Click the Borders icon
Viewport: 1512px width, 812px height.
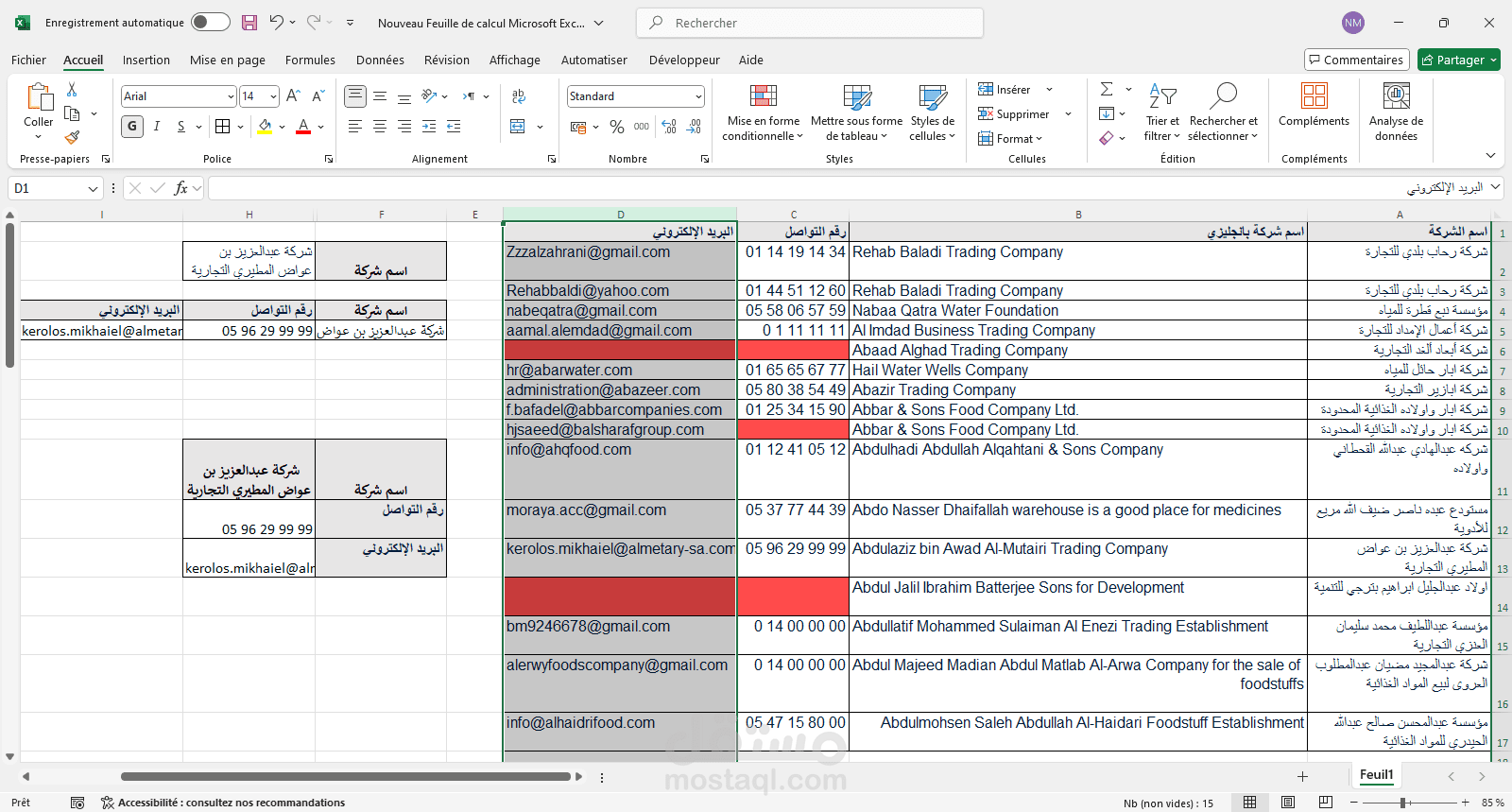point(223,126)
